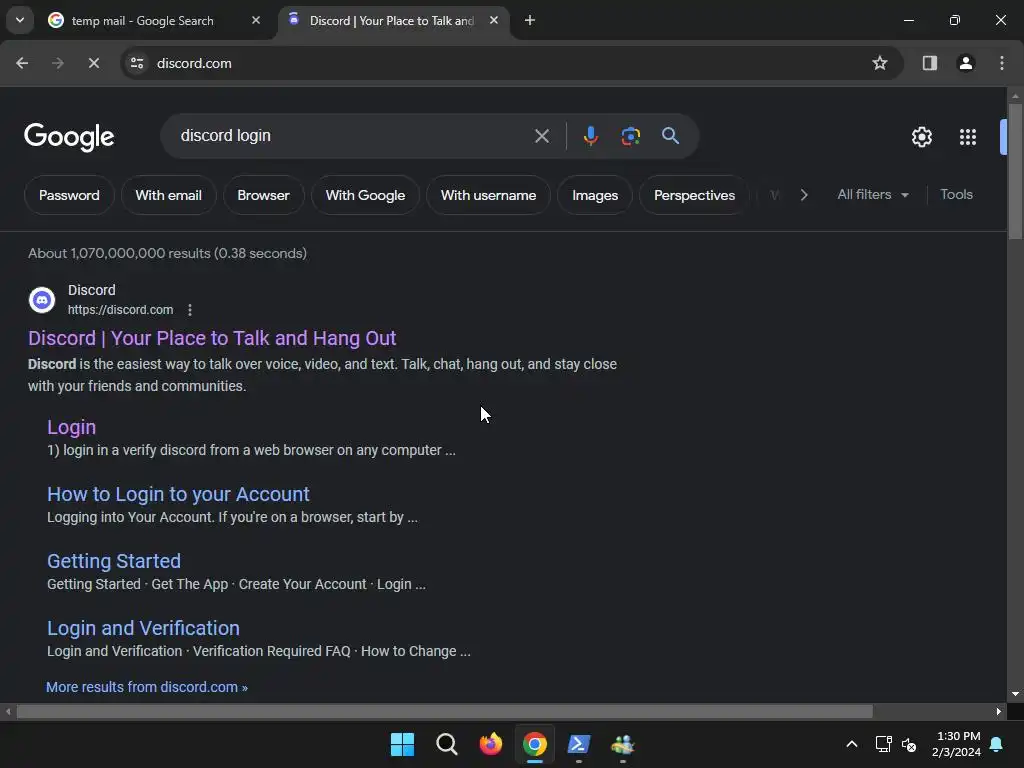This screenshot has width=1024, height=768.
Task: Apply the Password filter chip
Action: 69,195
